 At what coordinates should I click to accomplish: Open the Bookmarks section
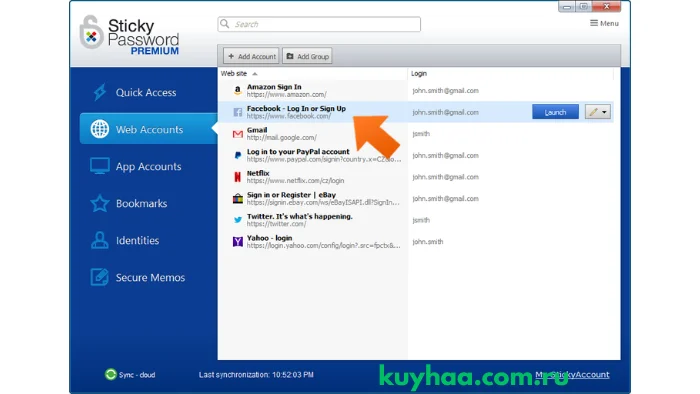[141, 203]
